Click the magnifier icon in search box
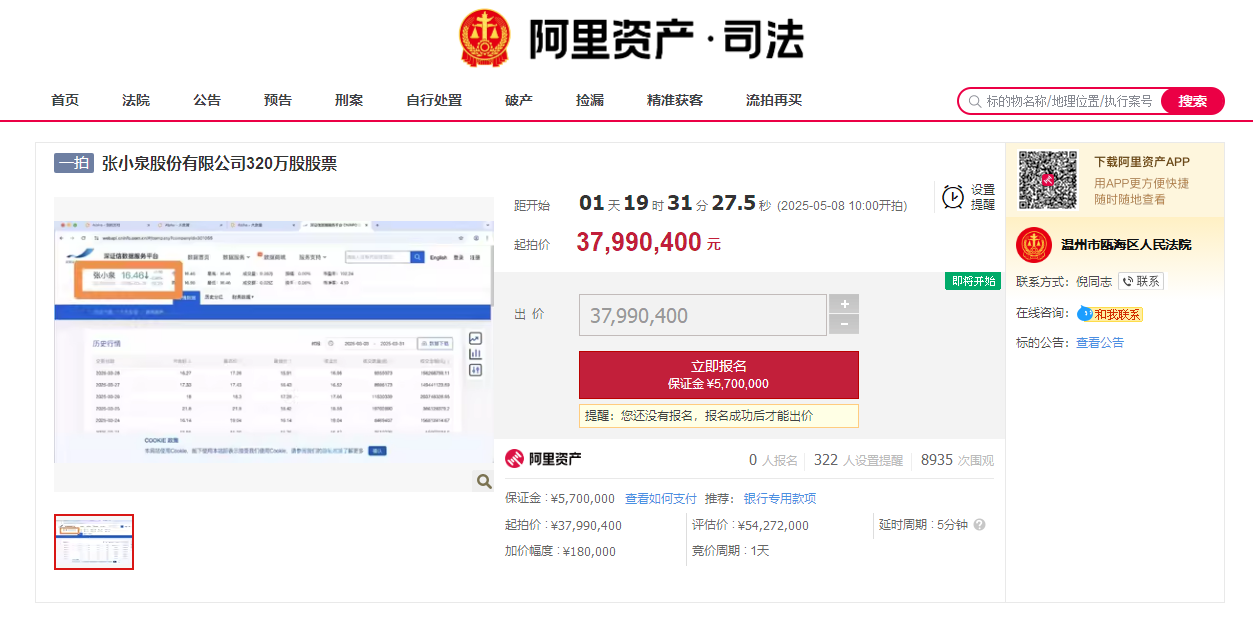This screenshot has height=618, width=1253. (973, 101)
